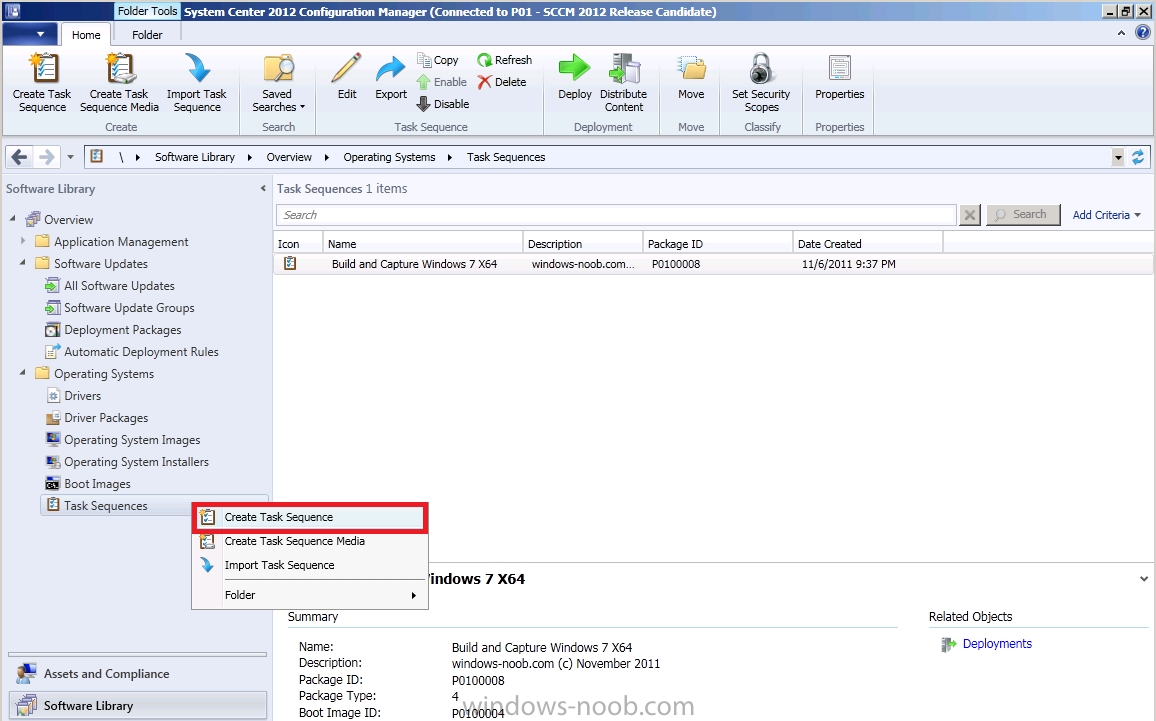Collapse the Software Library navigation pane
This screenshot has width=1156, height=721.
263,189
